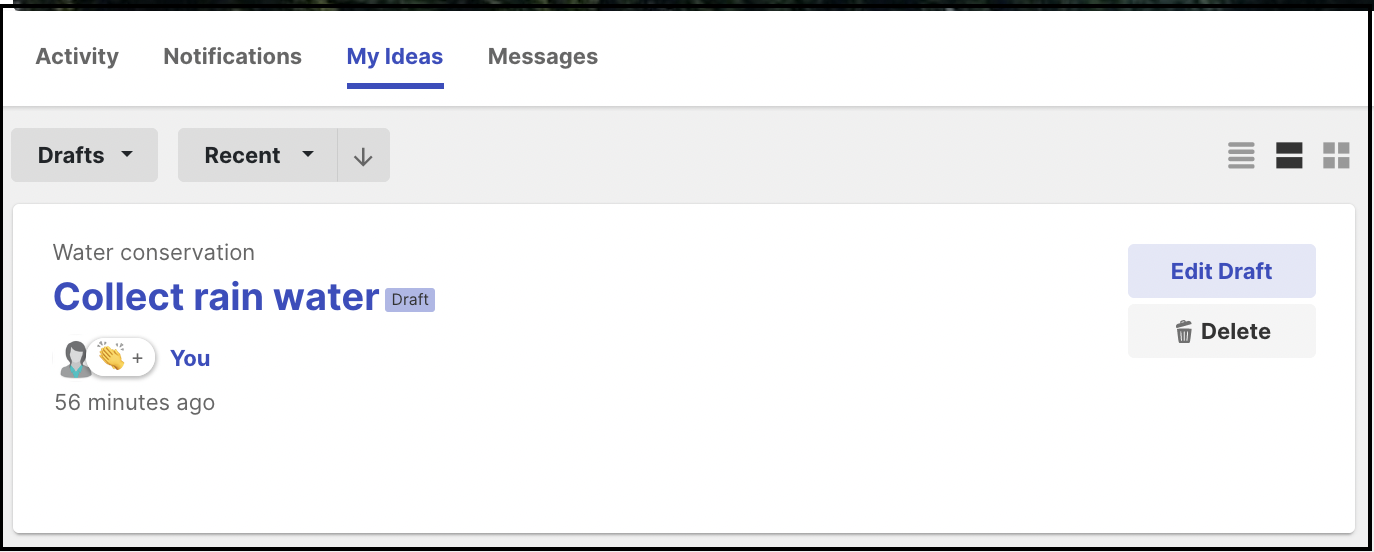Open the You author link
Image resolution: width=1374 pixels, height=552 pixels.
click(190, 358)
